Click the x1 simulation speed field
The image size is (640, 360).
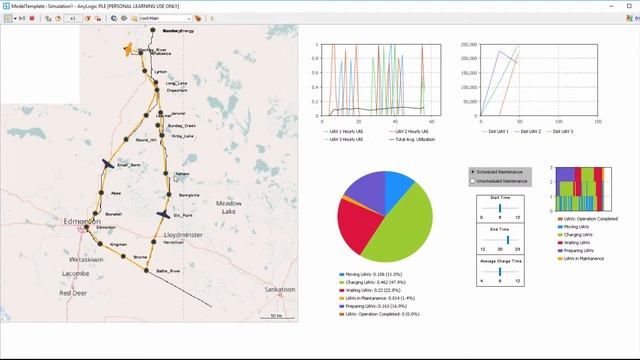(73, 18)
